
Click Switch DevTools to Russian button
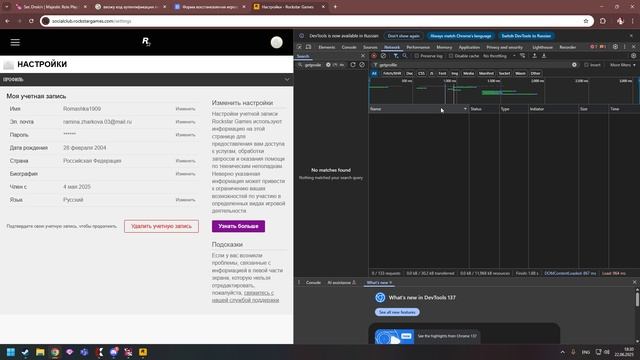(x=526, y=36)
